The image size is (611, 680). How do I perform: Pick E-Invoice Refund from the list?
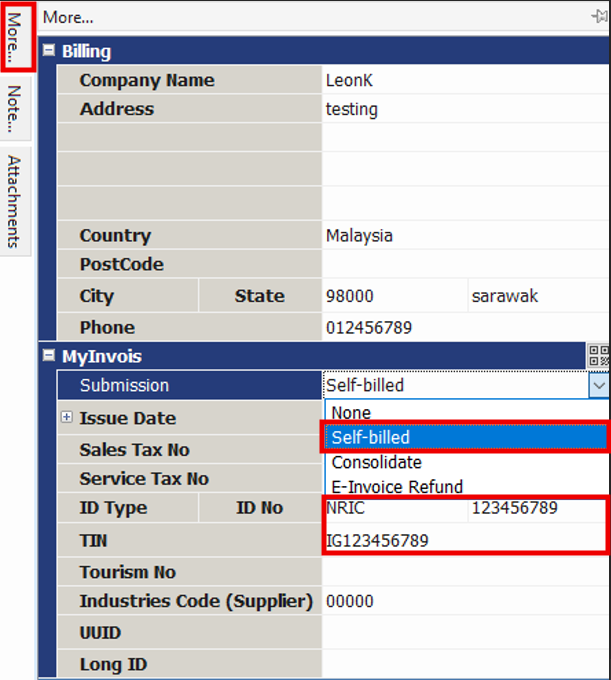tap(397, 487)
